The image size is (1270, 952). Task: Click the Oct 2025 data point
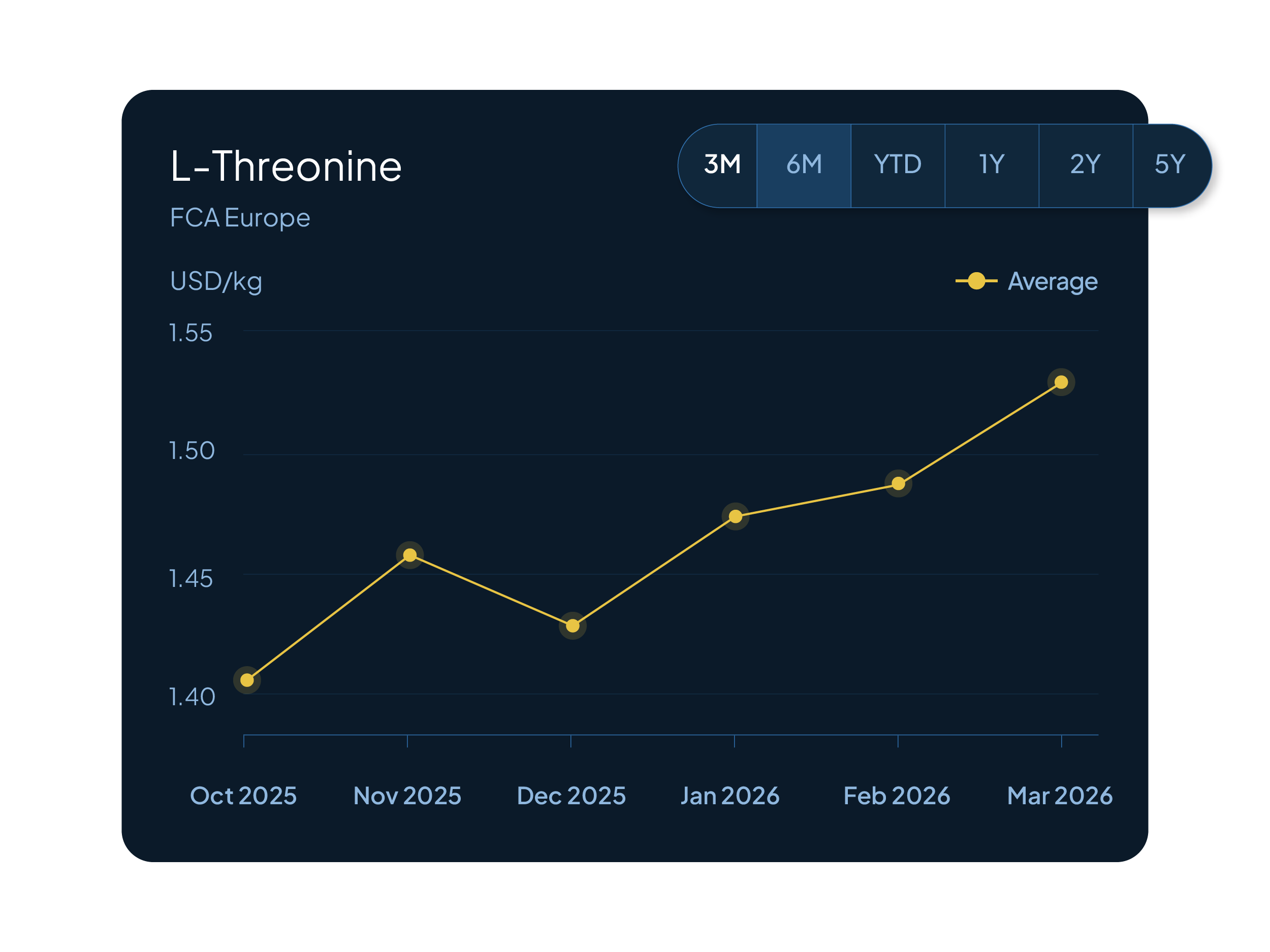pos(247,680)
